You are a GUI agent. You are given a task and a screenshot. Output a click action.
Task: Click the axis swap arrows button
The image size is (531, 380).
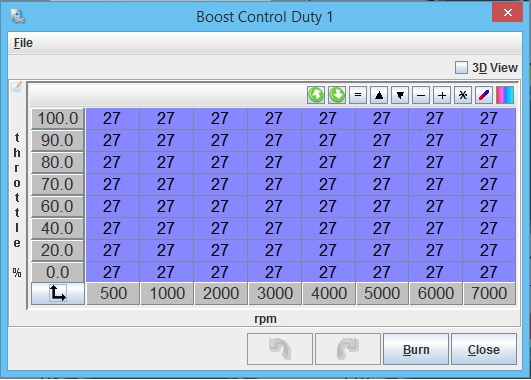58,294
